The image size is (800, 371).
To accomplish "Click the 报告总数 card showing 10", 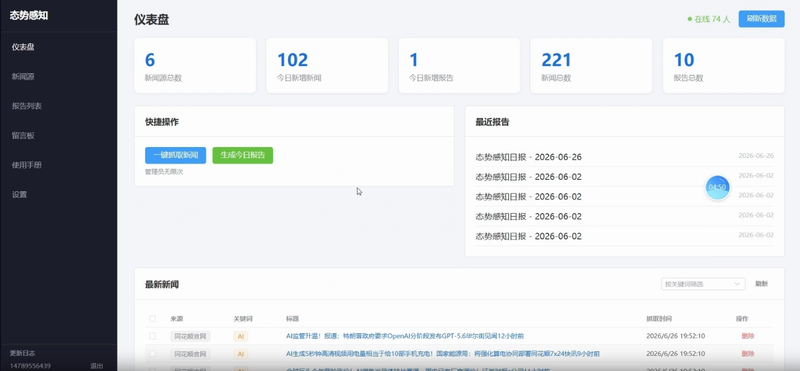I will (x=723, y=65).
